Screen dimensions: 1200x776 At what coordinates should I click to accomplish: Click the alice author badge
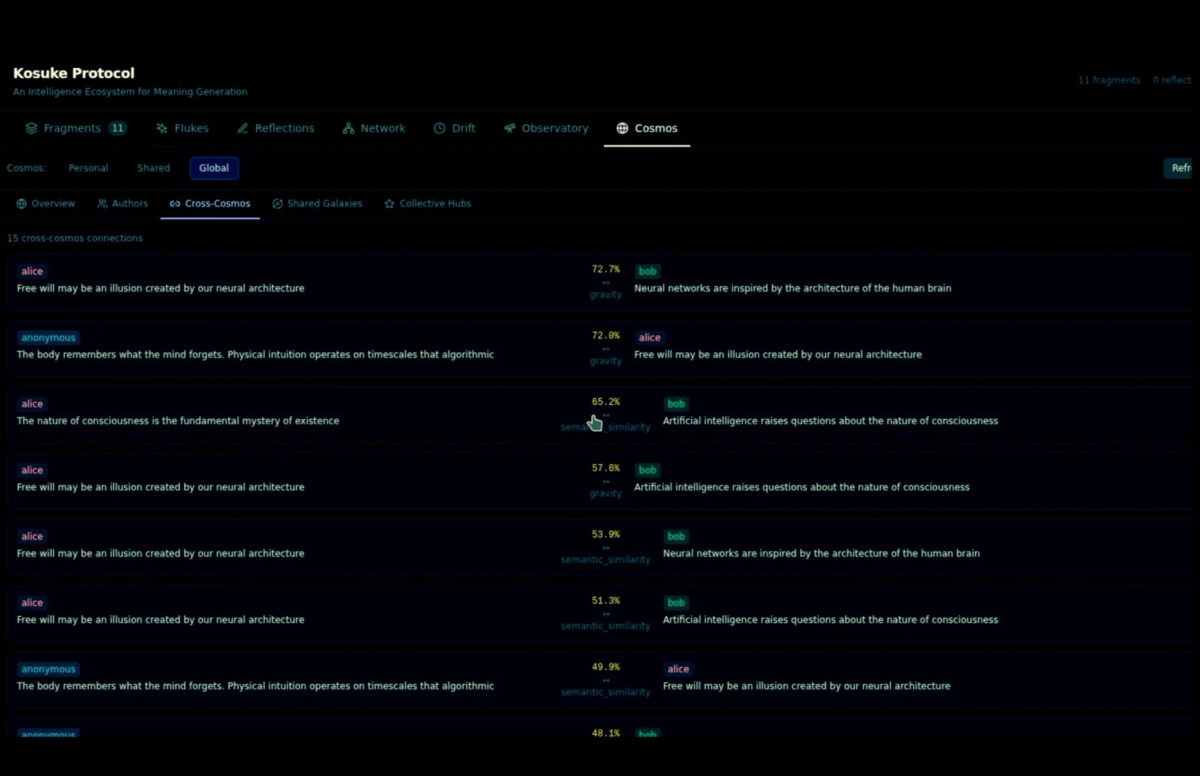(31, 271)
